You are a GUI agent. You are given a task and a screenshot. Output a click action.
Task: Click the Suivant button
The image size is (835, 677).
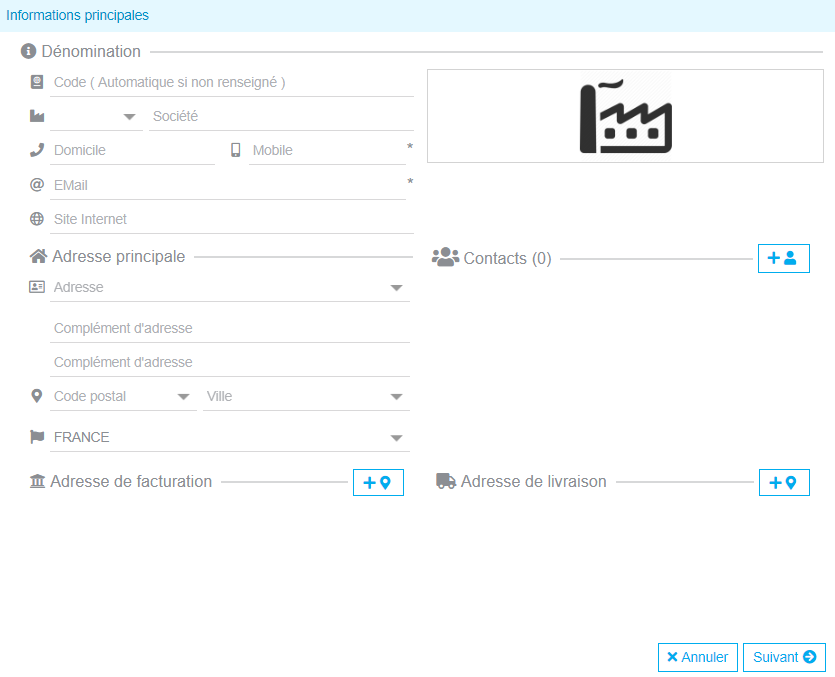coord(784,657)
